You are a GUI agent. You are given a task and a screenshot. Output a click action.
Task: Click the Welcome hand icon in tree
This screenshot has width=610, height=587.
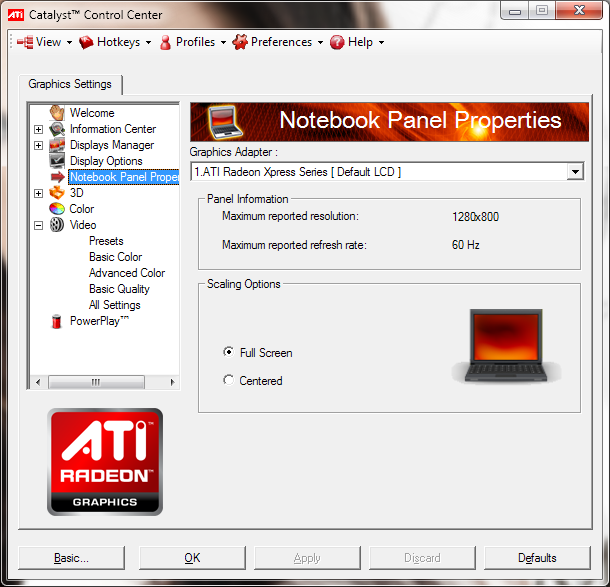tap(57, 113)
